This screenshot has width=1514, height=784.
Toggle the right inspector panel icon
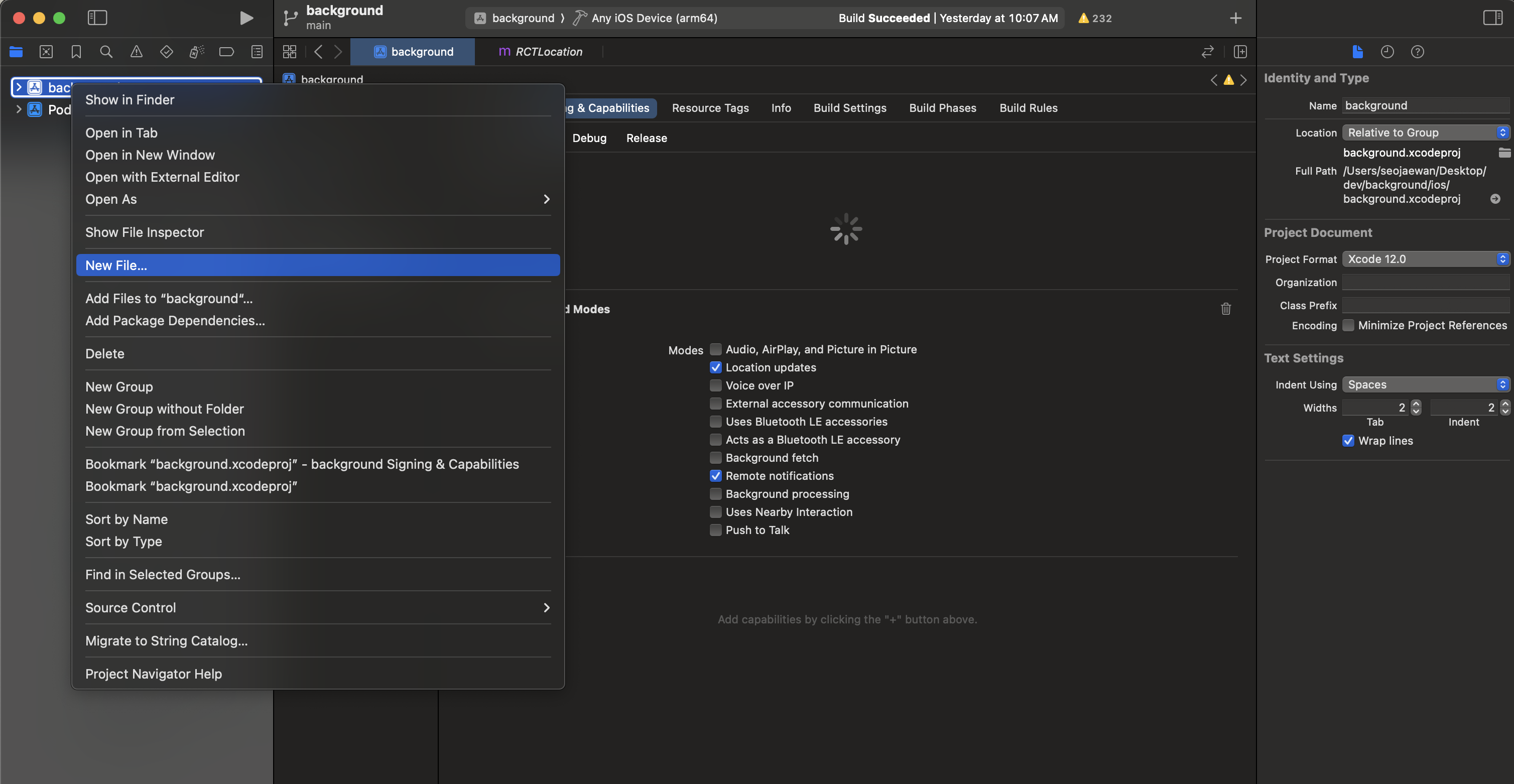pyautogui.click(x=1492, y=18)
